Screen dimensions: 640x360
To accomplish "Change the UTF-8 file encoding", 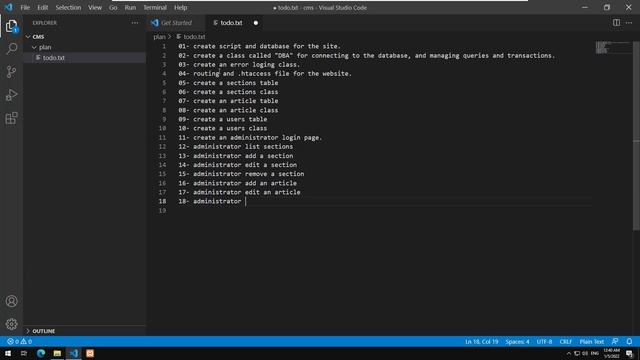I will (544, 342).
